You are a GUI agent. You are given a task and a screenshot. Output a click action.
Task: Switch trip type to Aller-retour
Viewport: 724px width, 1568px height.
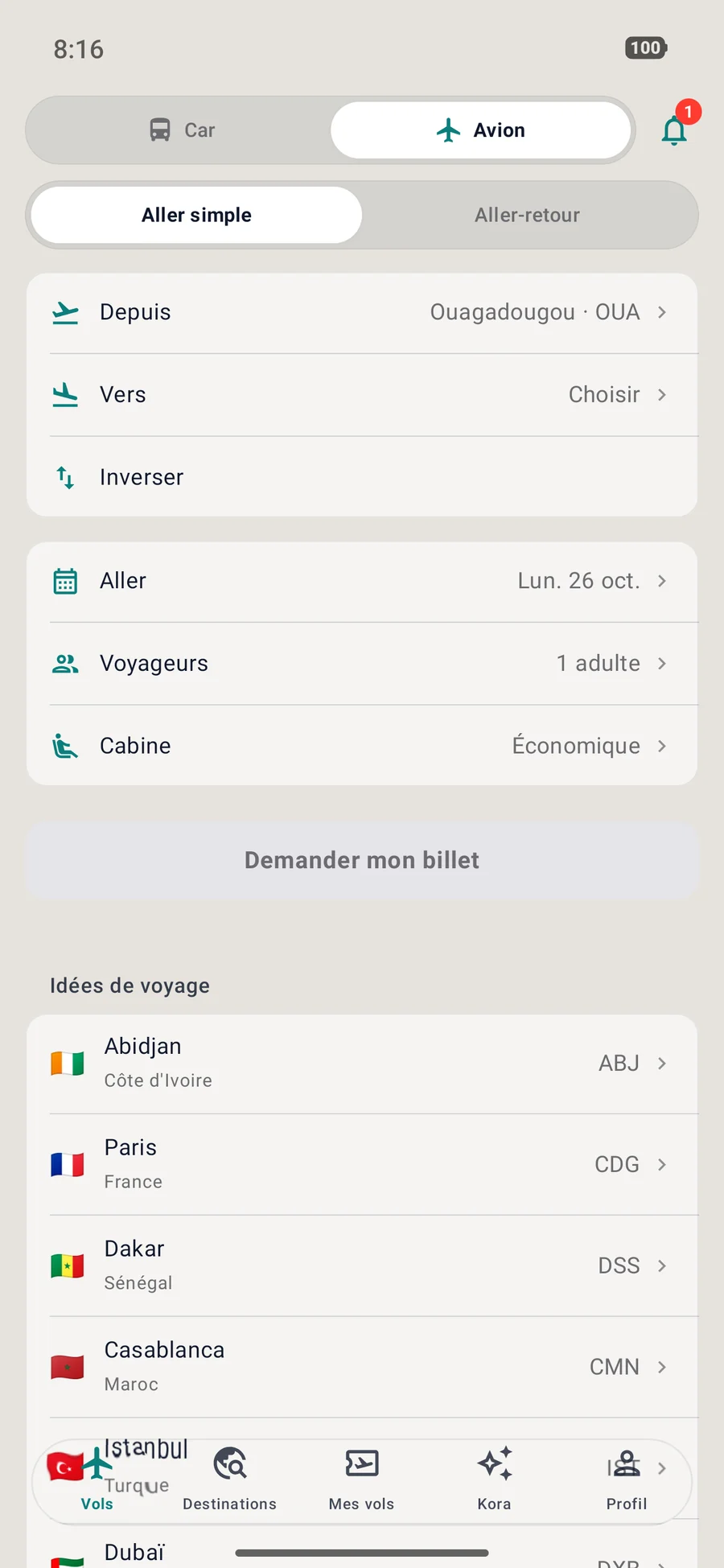tap(527, 215)
